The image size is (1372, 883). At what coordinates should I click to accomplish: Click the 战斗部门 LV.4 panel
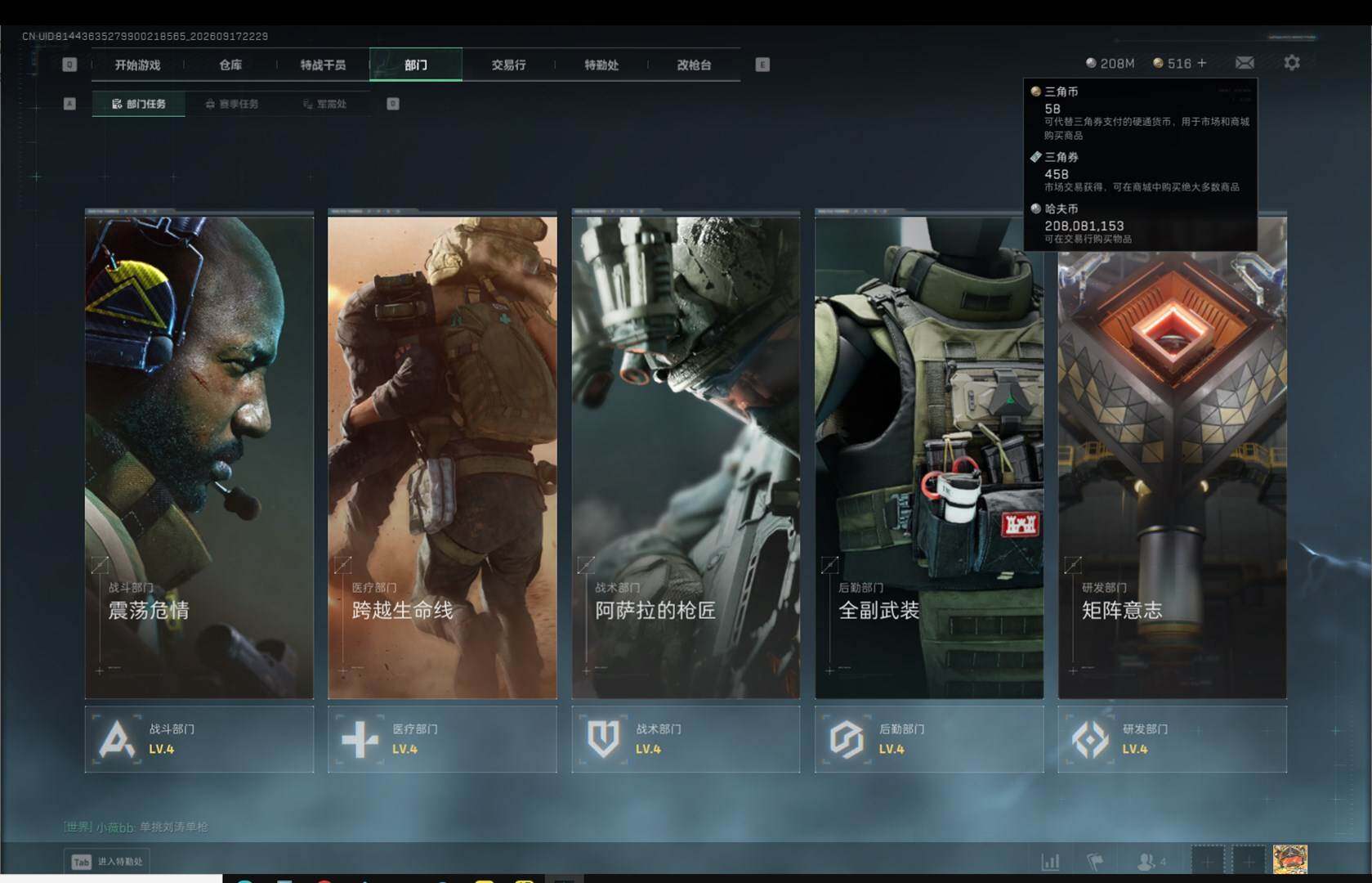tap(199, 739)
